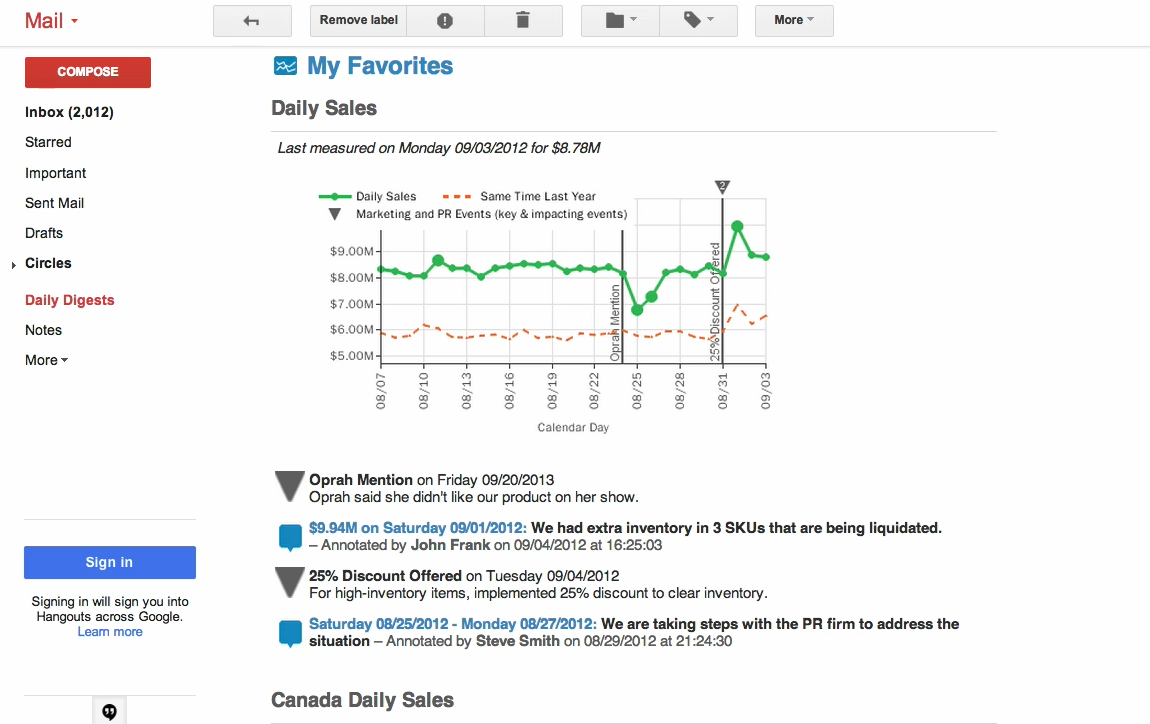This screenshot has width=1150, height=724.
Task: Click the back arrow toolbar button
Action: point(252,21)
